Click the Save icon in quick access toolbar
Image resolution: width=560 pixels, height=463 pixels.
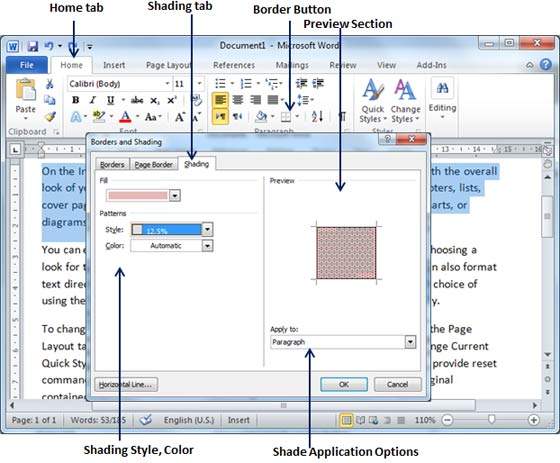33,46
